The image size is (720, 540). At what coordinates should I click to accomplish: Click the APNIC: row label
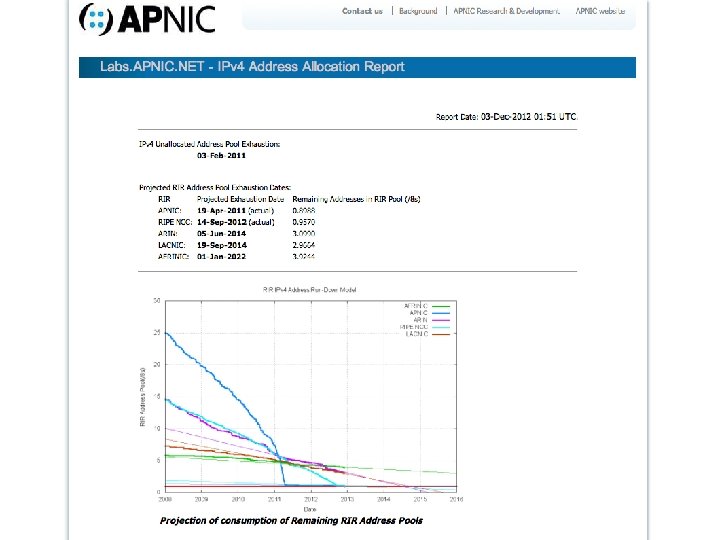pos(169,211)
